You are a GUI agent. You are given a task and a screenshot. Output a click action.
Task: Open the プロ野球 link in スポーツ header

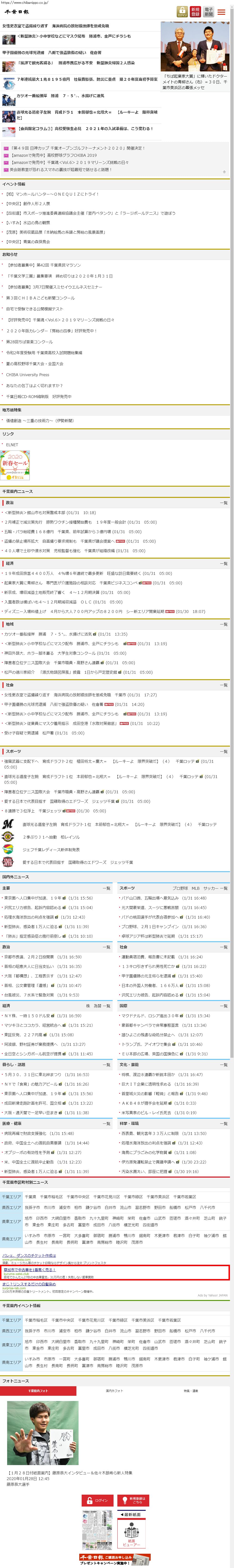(x=180, y=888)
